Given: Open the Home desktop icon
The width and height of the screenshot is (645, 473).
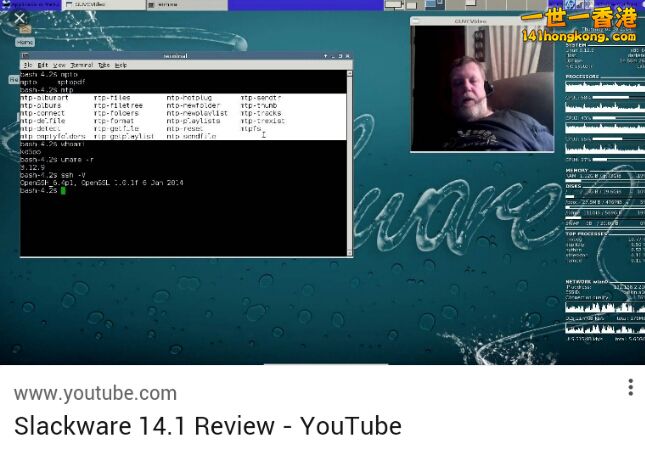Looking at the screenshot, I should (25, 35).
